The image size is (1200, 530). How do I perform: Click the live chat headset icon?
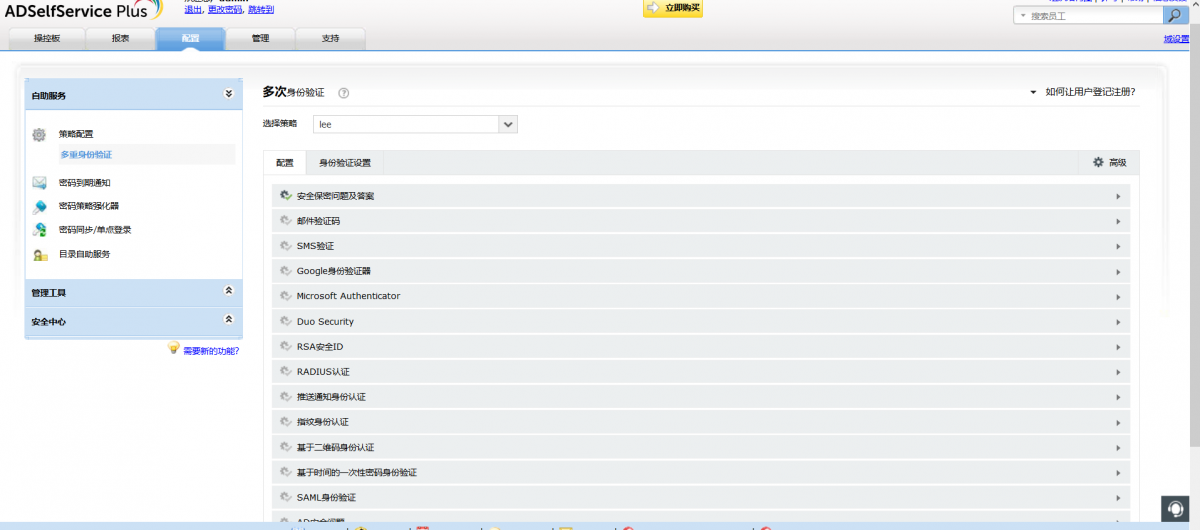tap(1174, 508)
